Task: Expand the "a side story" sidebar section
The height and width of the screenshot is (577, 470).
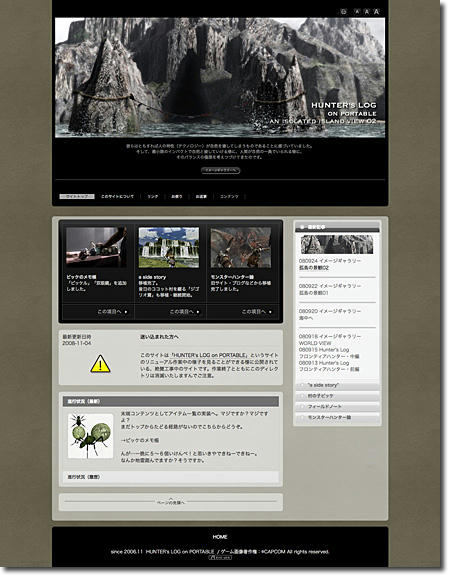Action: coord(337,385)
